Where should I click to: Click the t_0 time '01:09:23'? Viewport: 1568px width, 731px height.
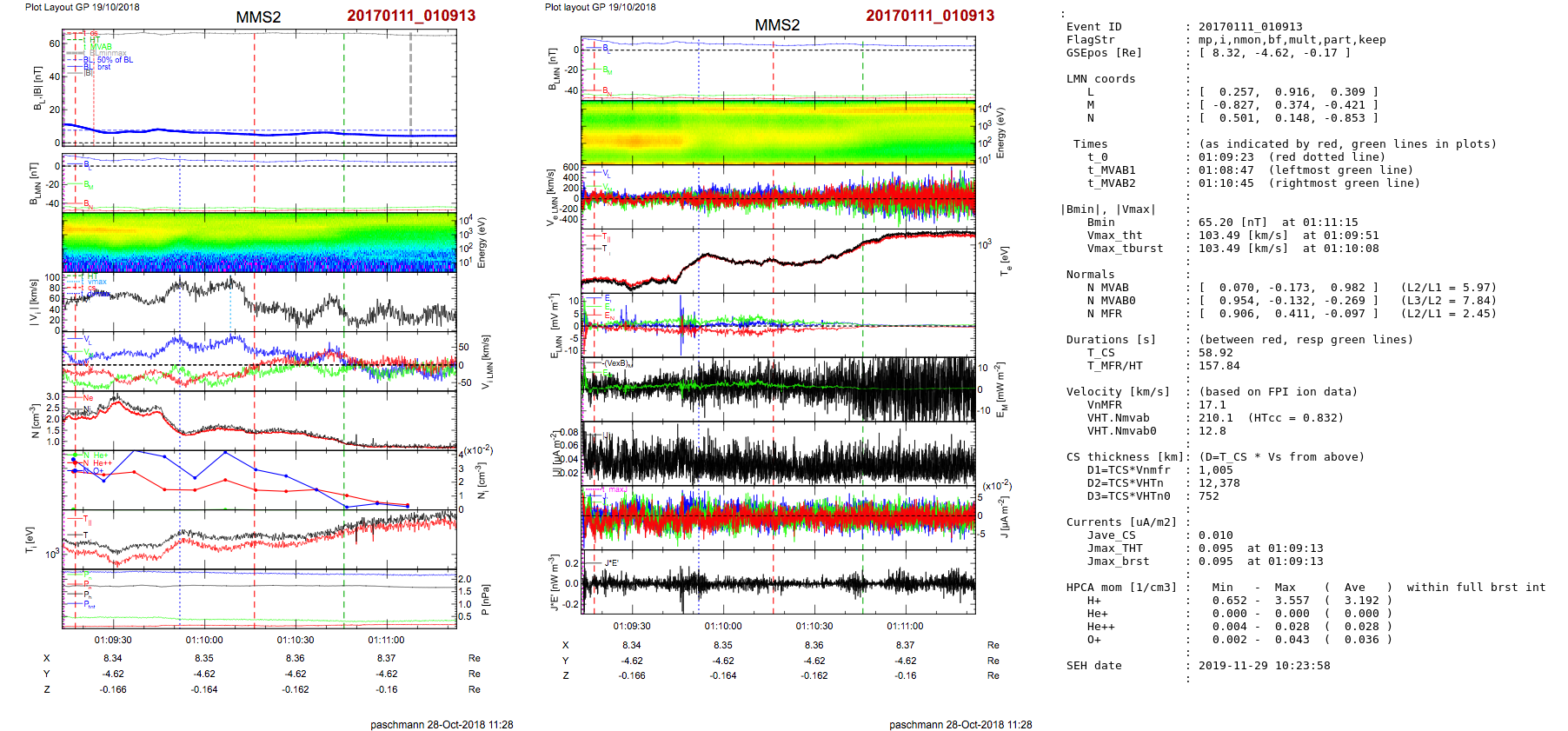click(x=1226, y=157)
